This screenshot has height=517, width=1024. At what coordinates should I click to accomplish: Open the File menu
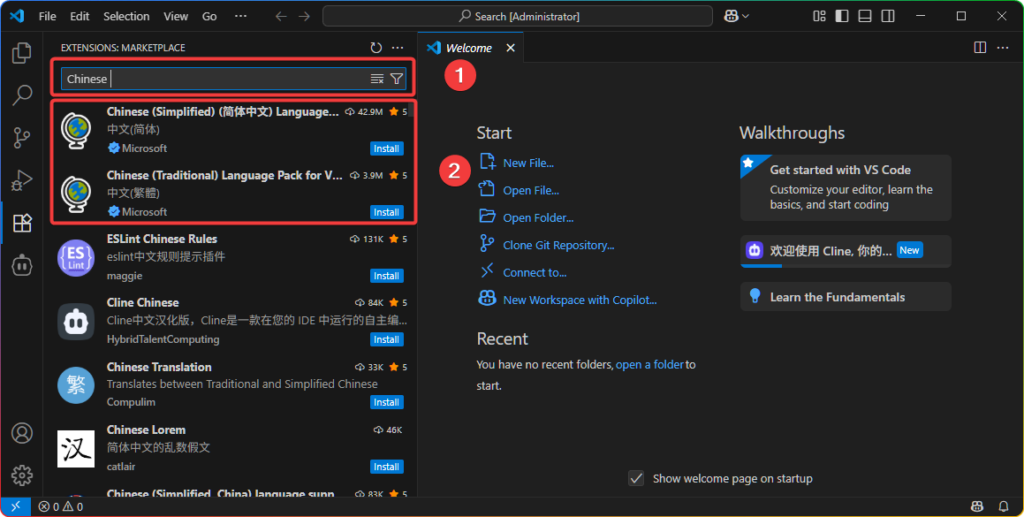click(x=48, y=16)
